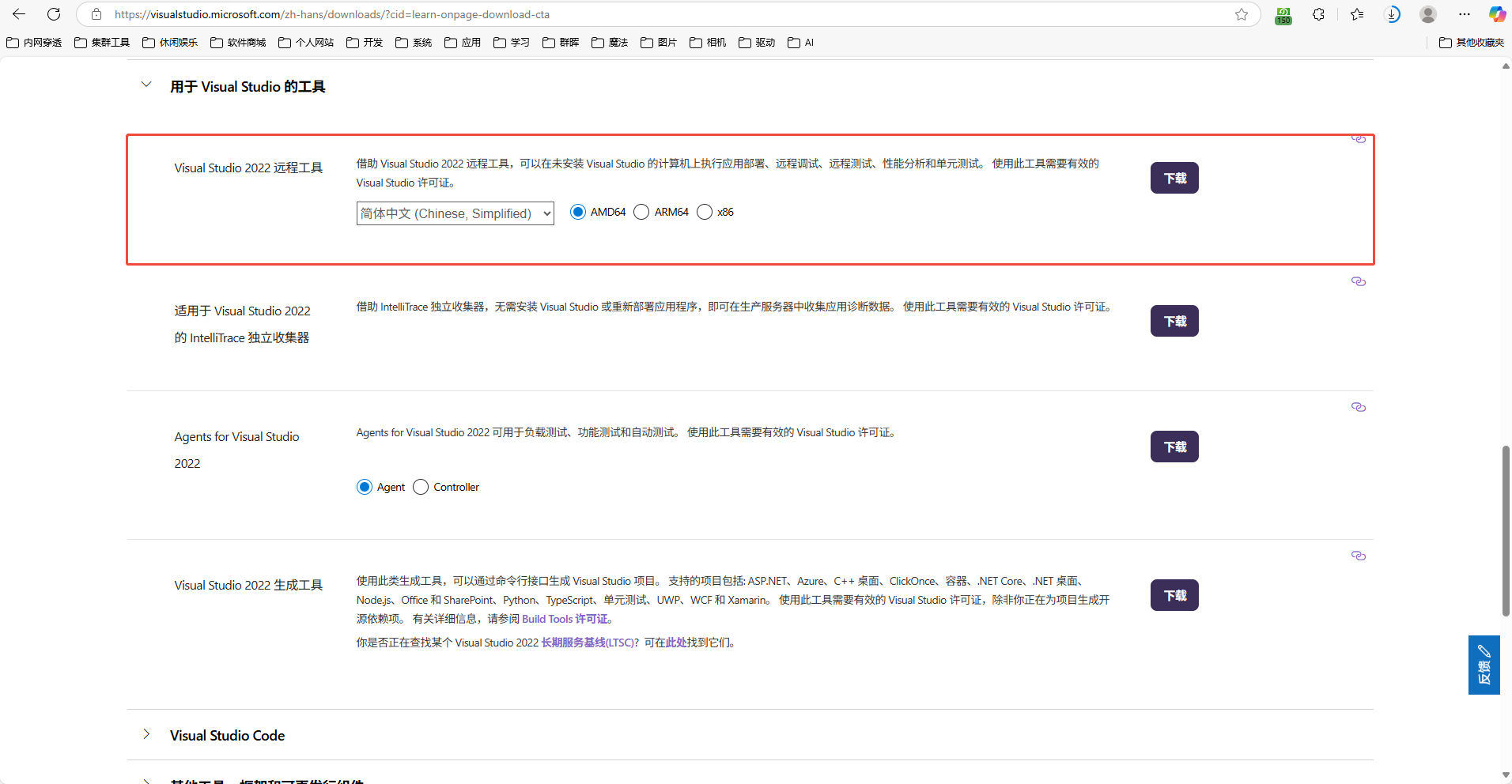This screenshot has height=784, width=1512.
Task: Copy anchor link for IntelliTrace collector row
Action: [1359, 281]
